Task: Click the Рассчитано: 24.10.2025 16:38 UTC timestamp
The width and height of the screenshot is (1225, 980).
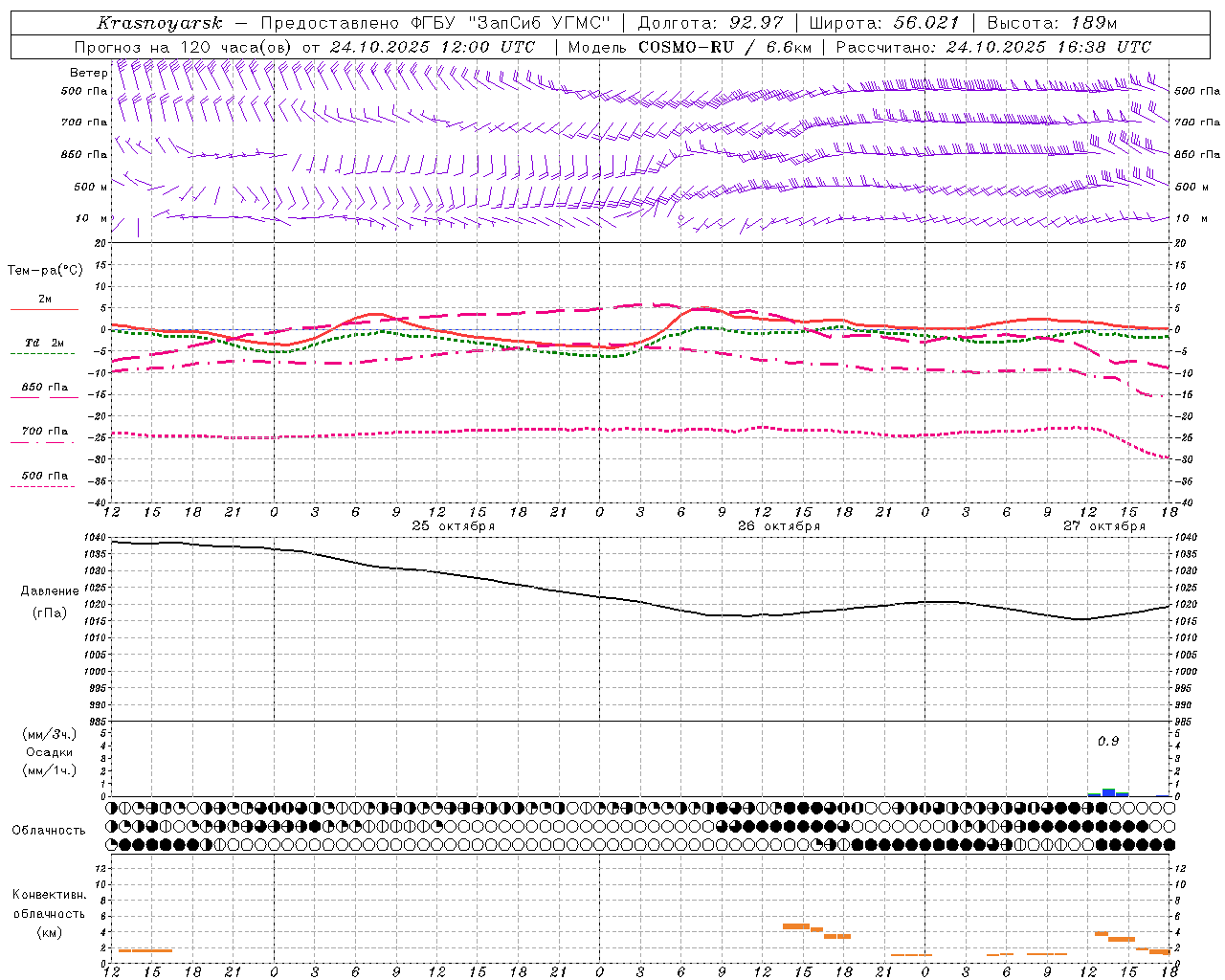Action: coord(993,47)
